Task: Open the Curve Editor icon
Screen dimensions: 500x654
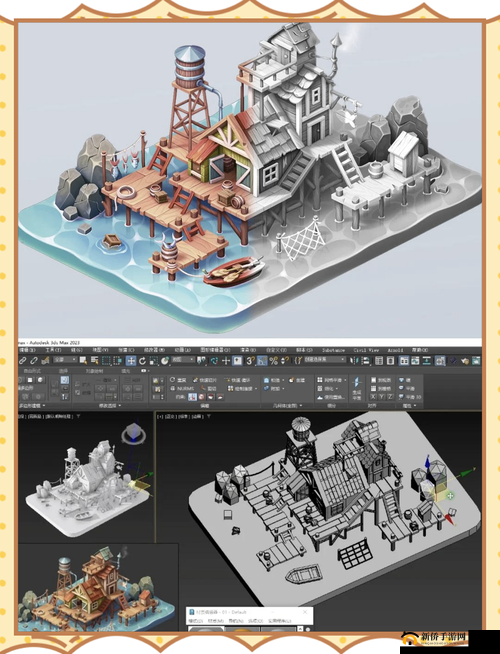Action: pyautogui.click(x=415, y=360)
